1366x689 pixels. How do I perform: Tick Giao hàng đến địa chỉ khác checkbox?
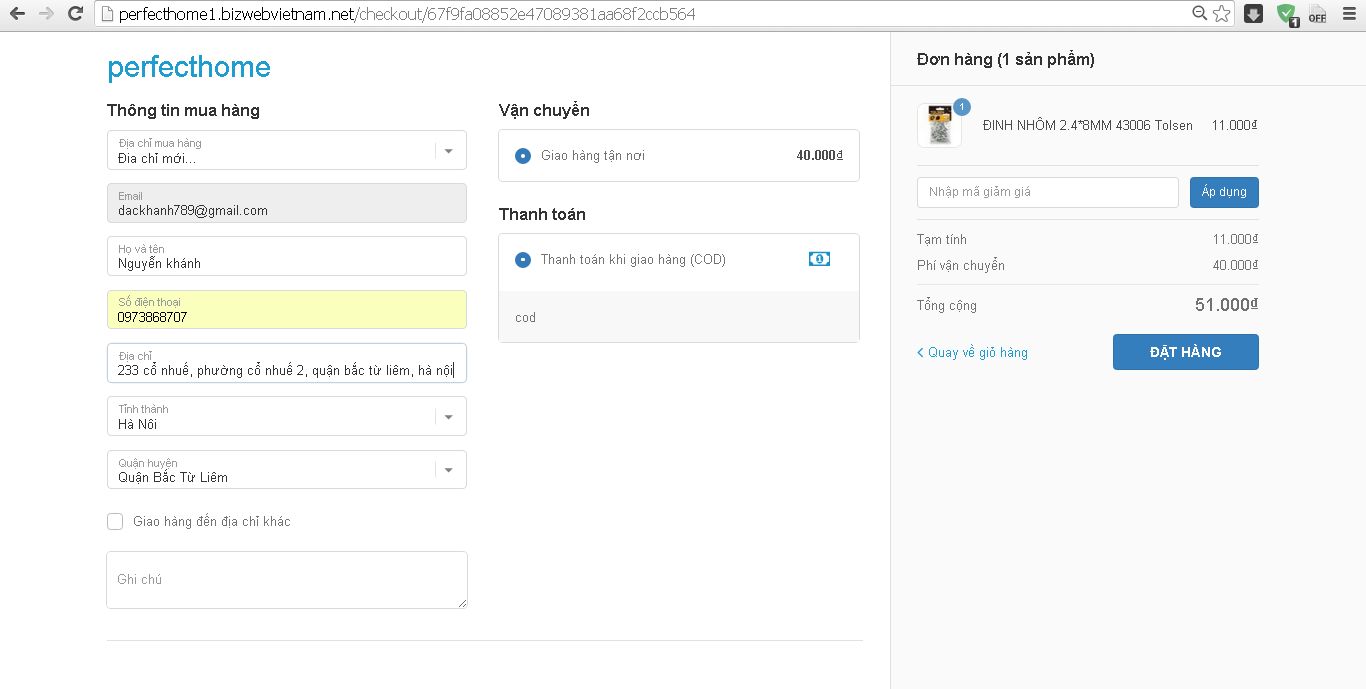pyautogui.click(x=115, y=521)
